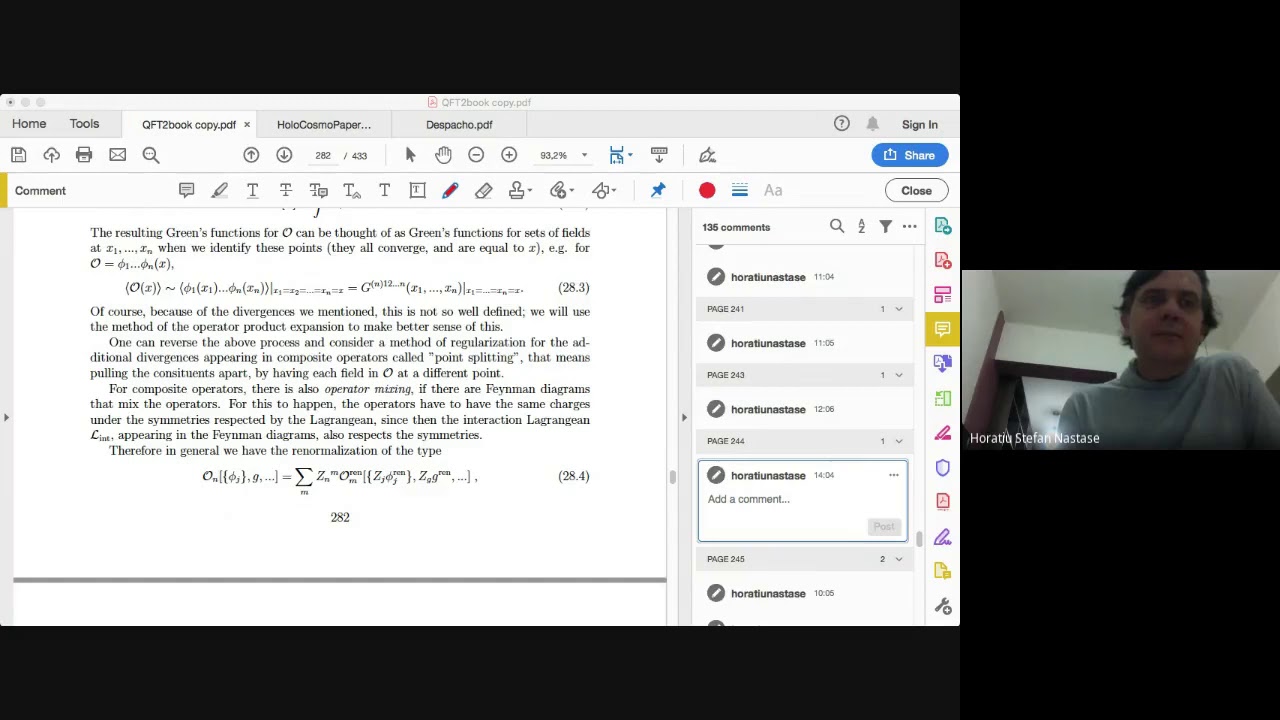This screenshot has width=1280, height=720.
Task: Select the pencil drawing tool
Action: (450, 190)
